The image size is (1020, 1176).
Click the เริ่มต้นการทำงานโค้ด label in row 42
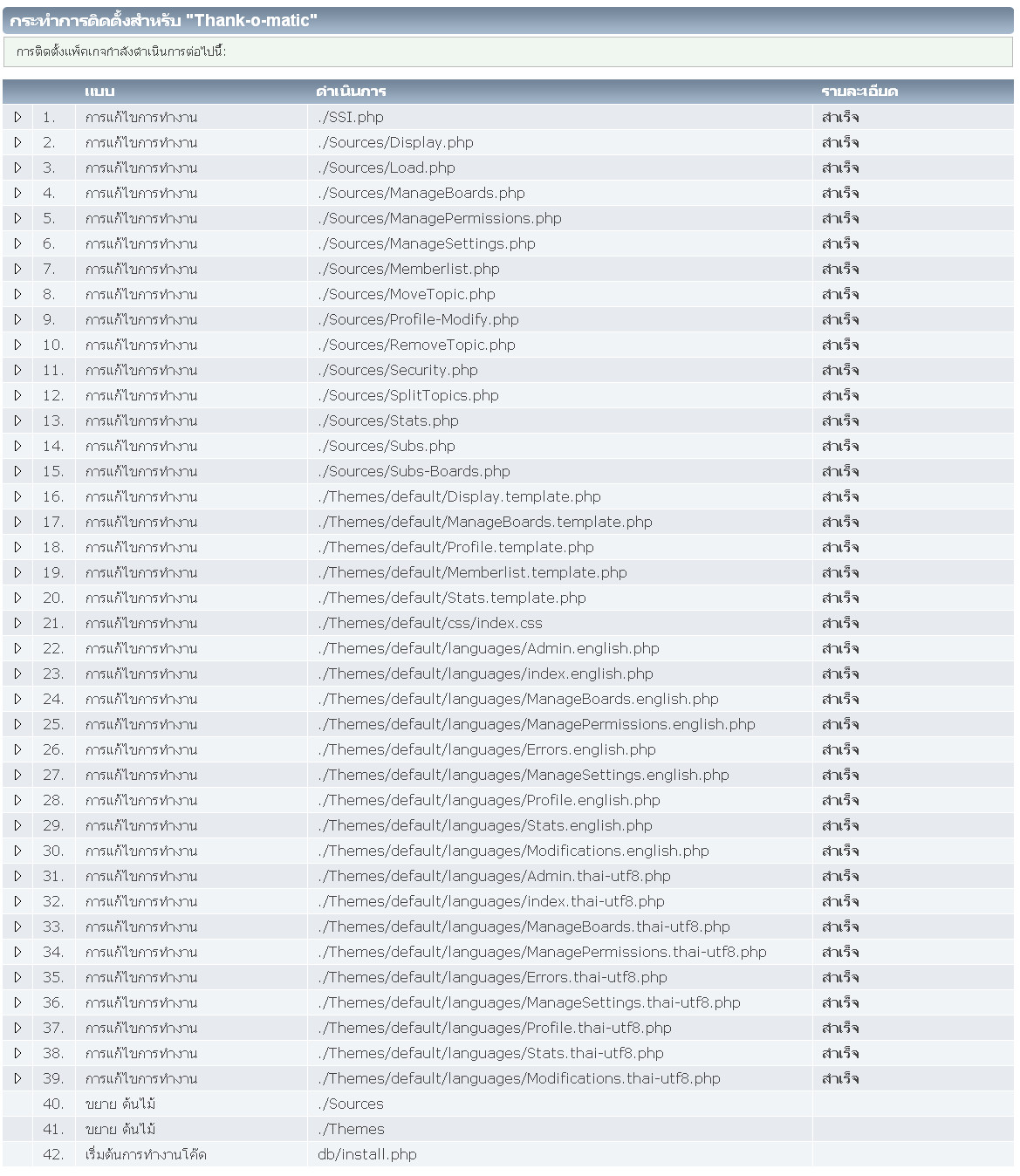(146, 1154)
